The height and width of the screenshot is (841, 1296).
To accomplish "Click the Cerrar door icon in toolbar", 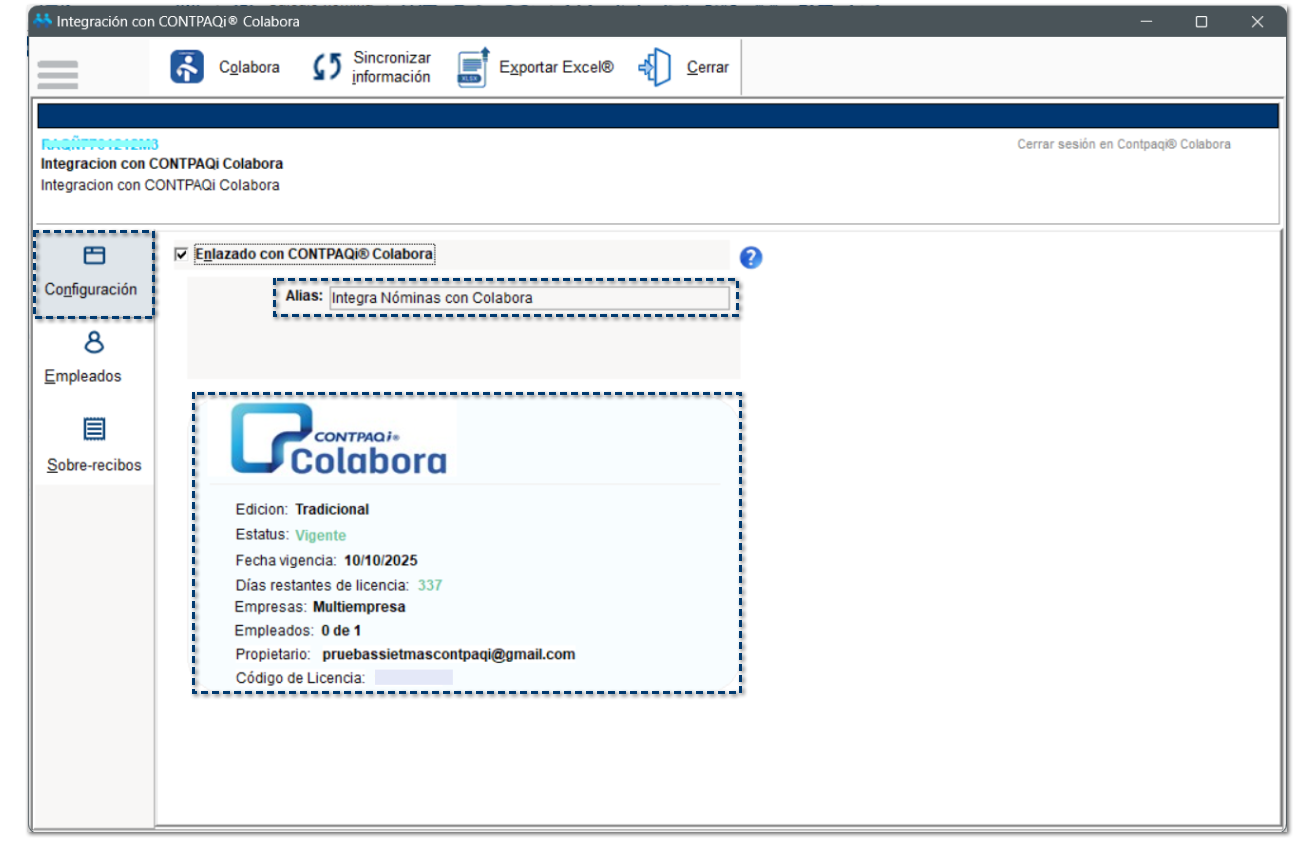I will [655, 67].
